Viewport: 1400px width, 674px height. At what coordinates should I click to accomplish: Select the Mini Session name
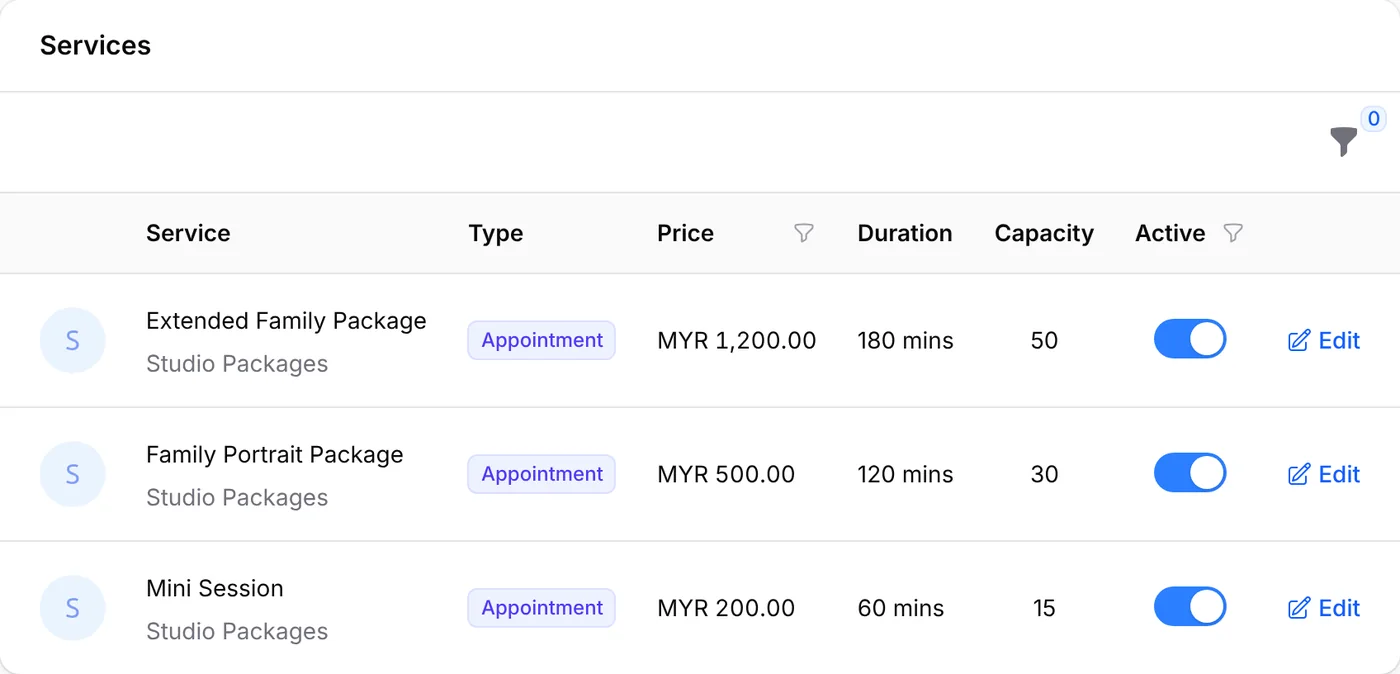(x=215, y=589)
